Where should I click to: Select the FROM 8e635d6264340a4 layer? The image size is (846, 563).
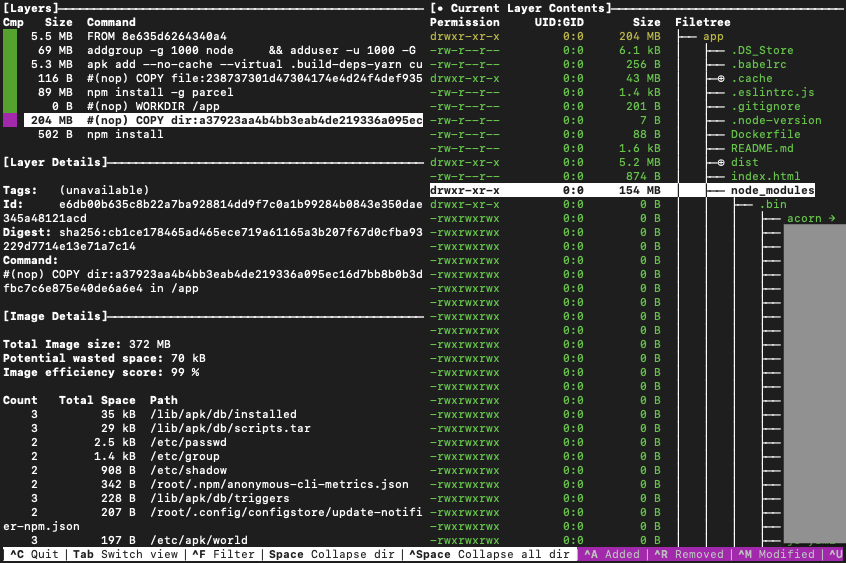(223, 37)
